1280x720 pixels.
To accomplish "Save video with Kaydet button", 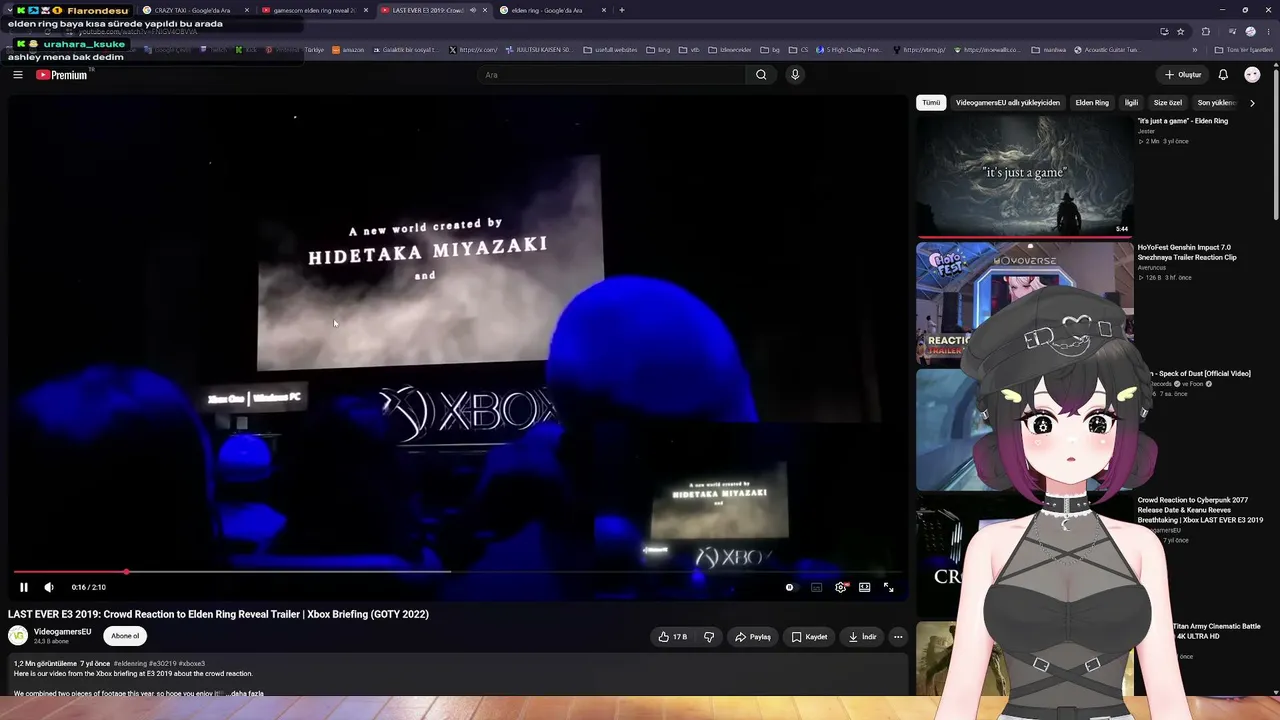I will [810, 637].
